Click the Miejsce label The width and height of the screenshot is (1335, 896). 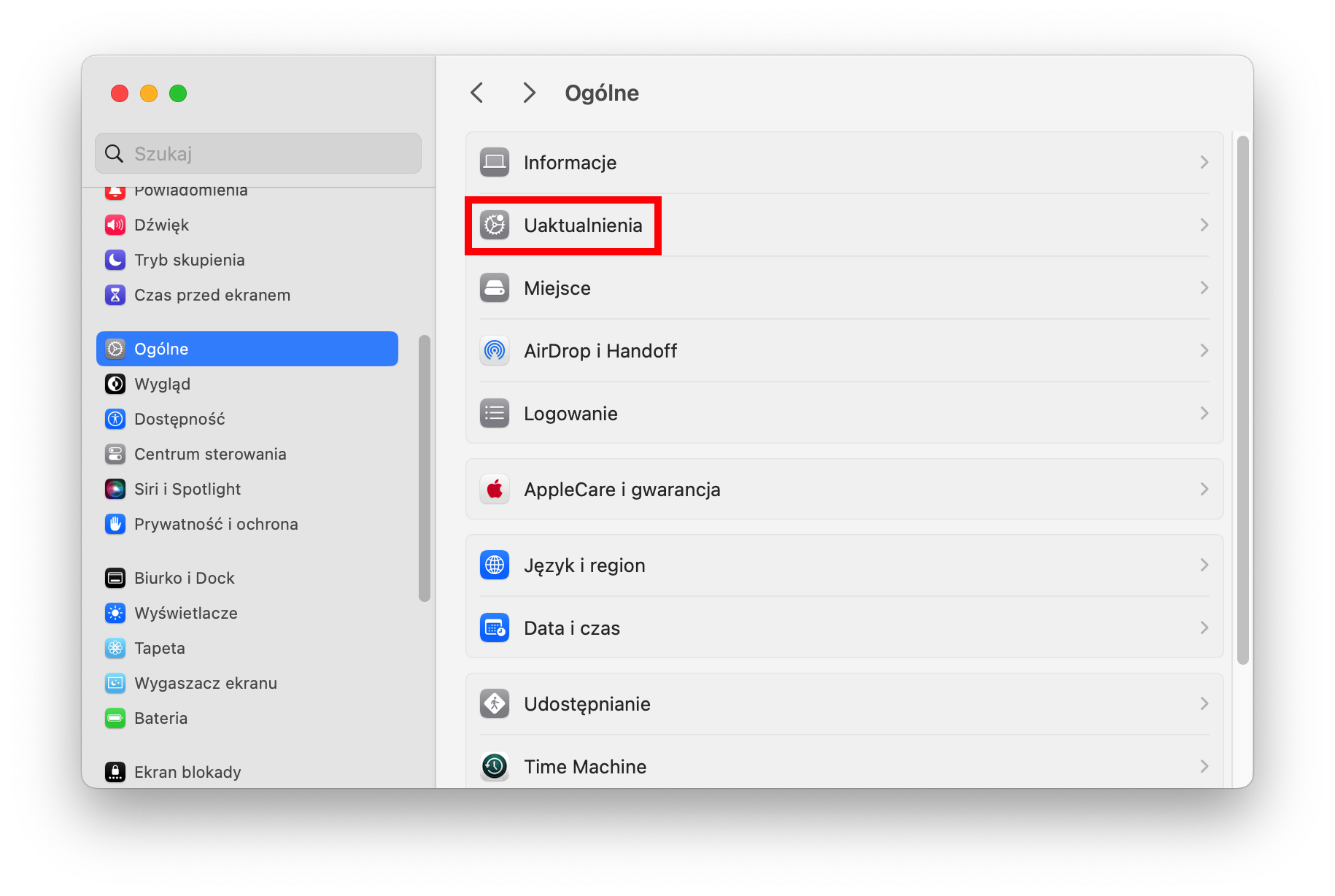coord(557,289)
